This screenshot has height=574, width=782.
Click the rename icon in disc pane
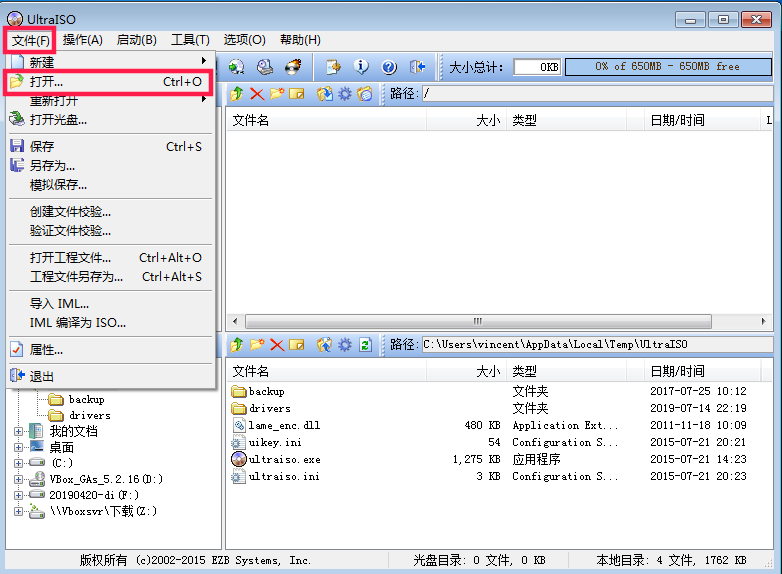coord(297,93)
